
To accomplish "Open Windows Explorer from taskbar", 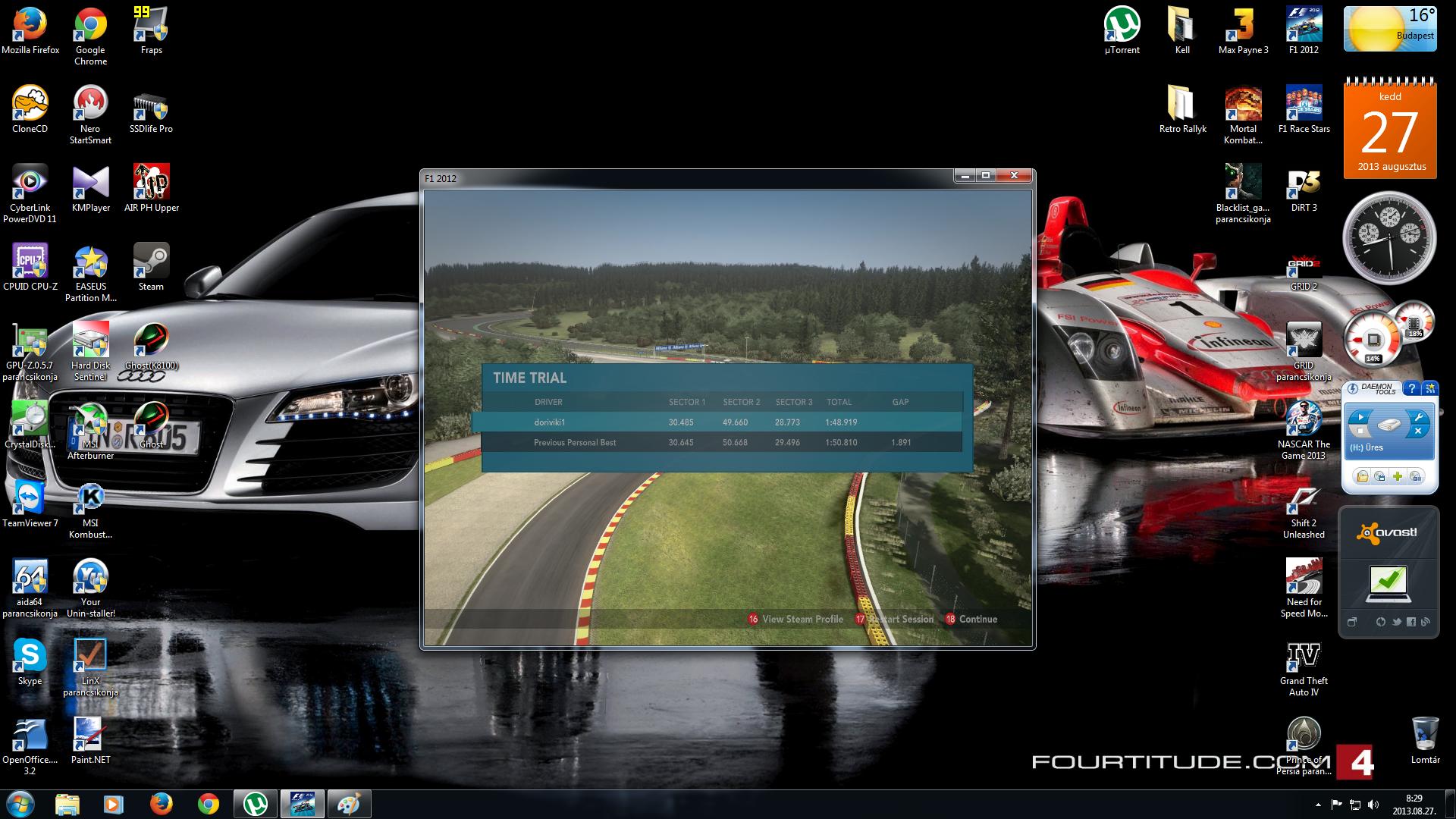I will 67,804.
